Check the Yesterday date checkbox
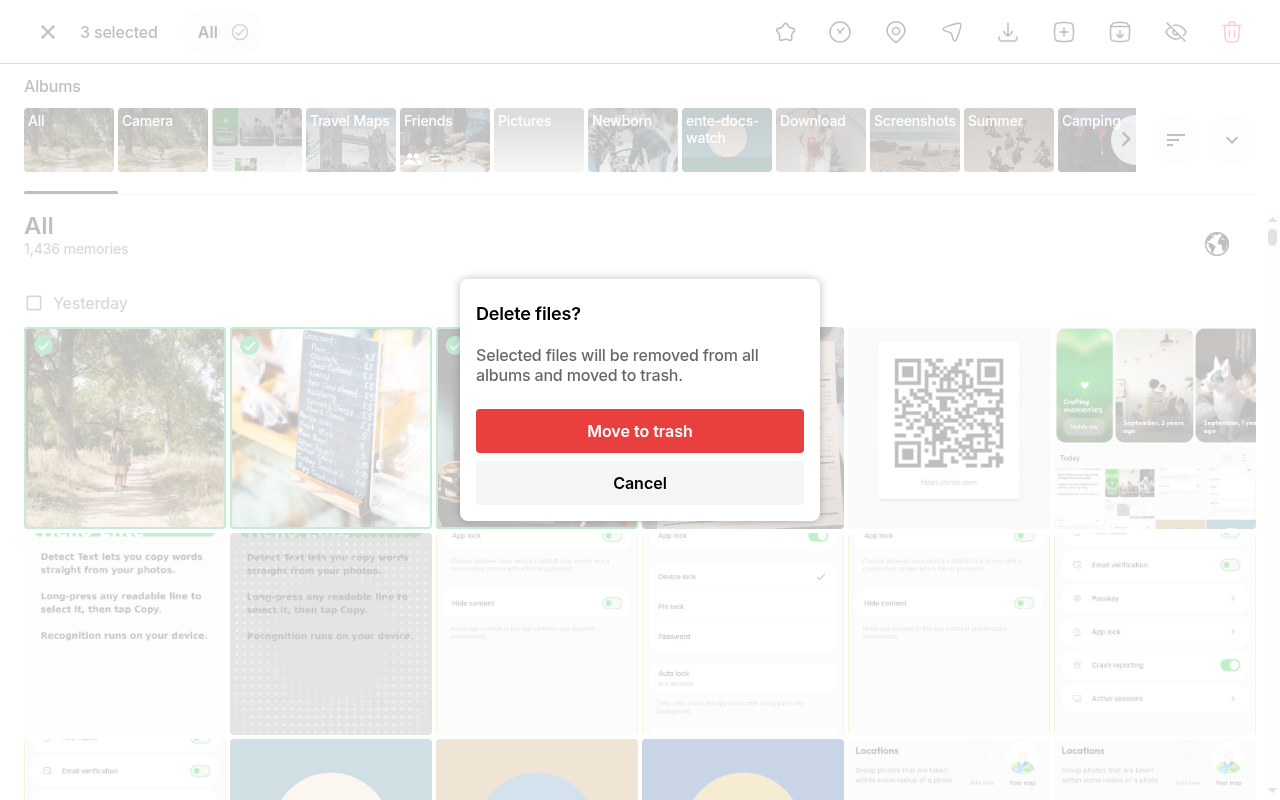Screen dimensions: 1280x800 [x=34, y=303]
